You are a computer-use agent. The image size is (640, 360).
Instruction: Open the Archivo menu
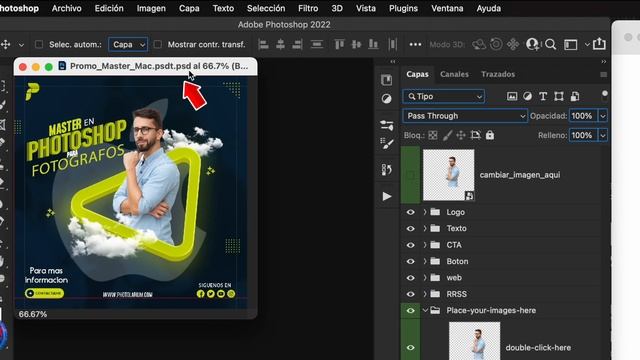(67, 8)
